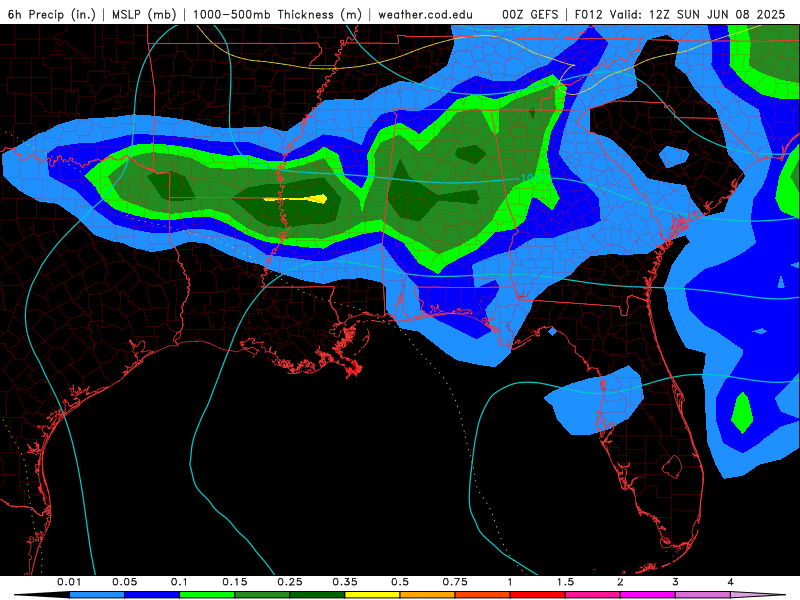Click the 0.25 legend value
Image resolution: width=800 pixels, height=600 pixels.
click(290, 582)
